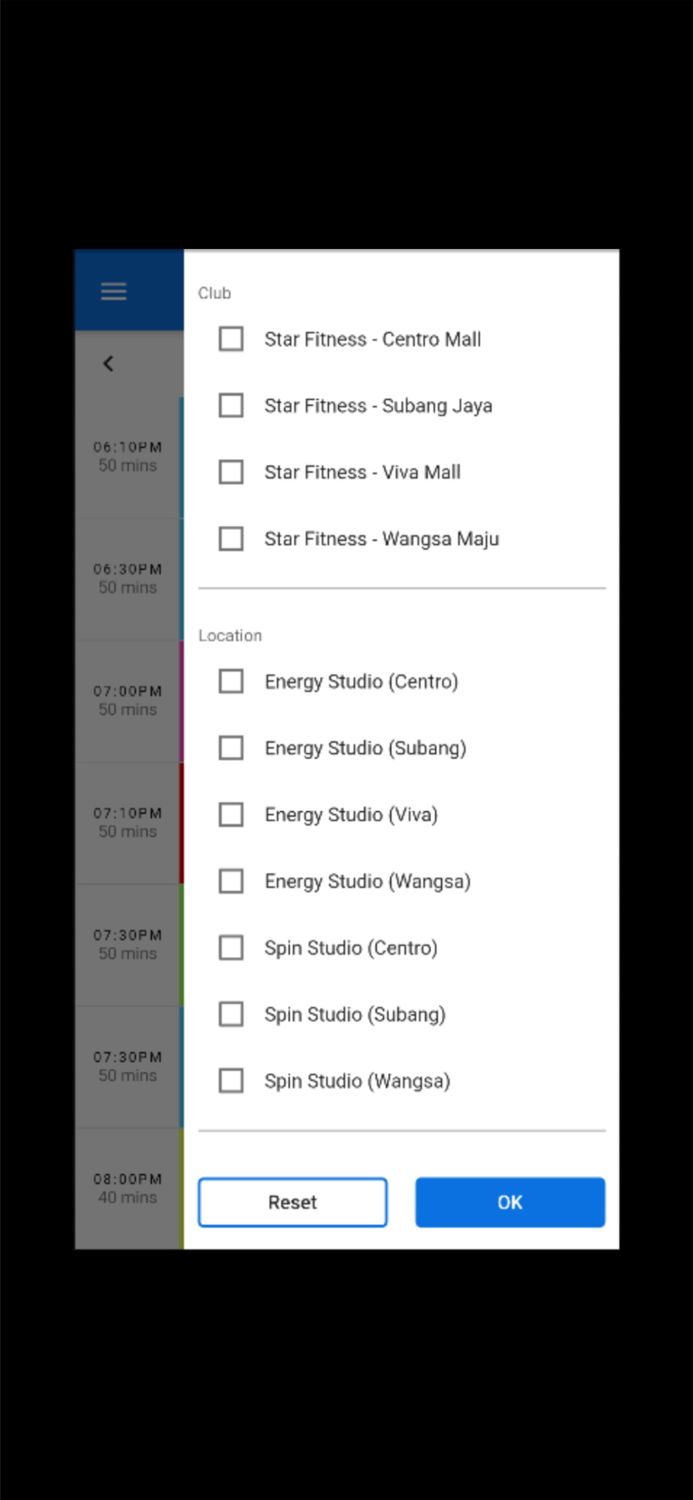Select the 08:00PM 40-minute slot

(x=127, y=1188)
